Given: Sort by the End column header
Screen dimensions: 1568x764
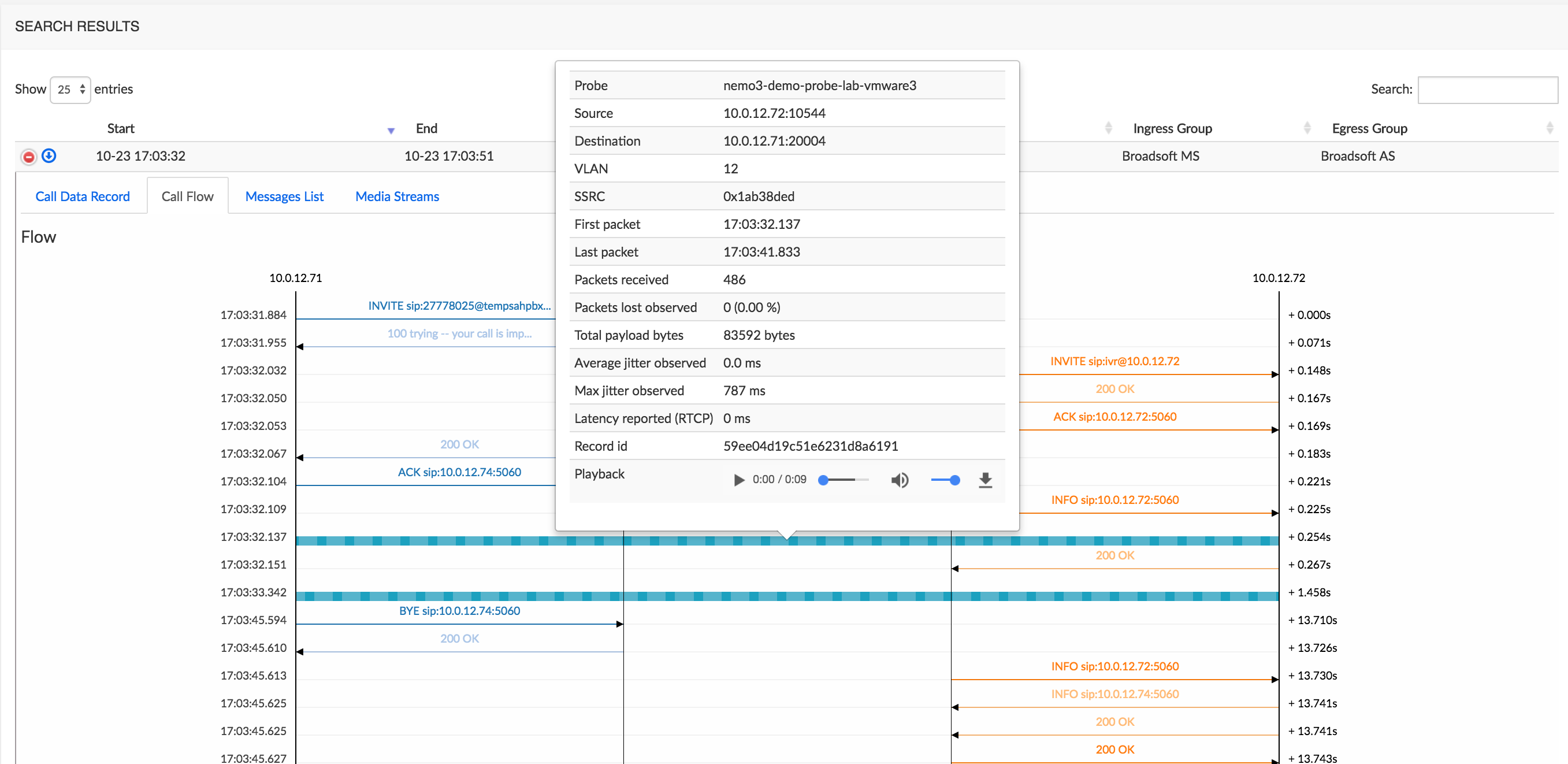Looking at the screenshot, I should pos(426,128).
